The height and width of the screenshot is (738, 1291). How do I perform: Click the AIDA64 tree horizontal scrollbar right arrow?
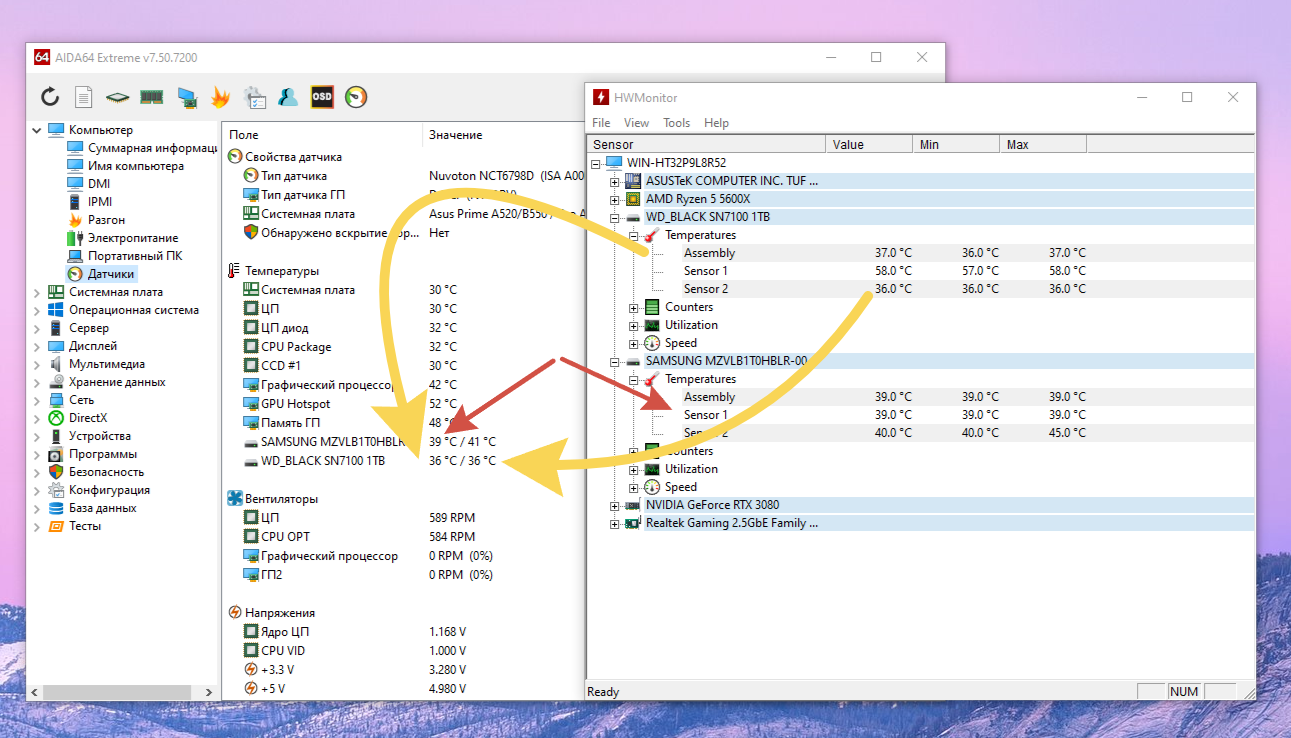(x=209, y=692)
